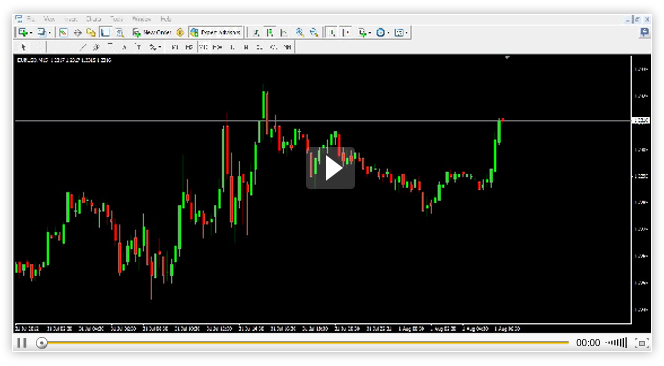Switch to the M5 timeframe
Image resolution: width=664 pixels, height=366 pixels.
click(x=189, y=47)
